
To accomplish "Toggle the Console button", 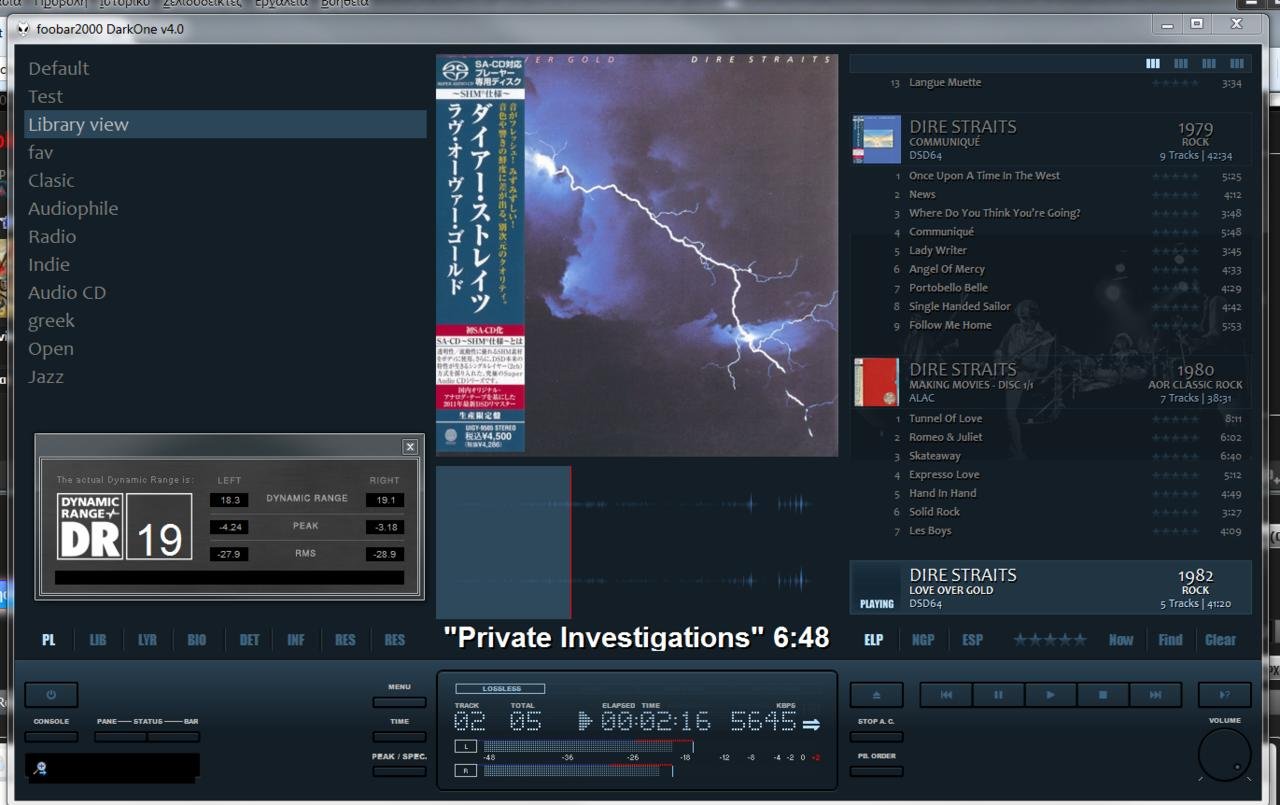I will click(51, 737).
